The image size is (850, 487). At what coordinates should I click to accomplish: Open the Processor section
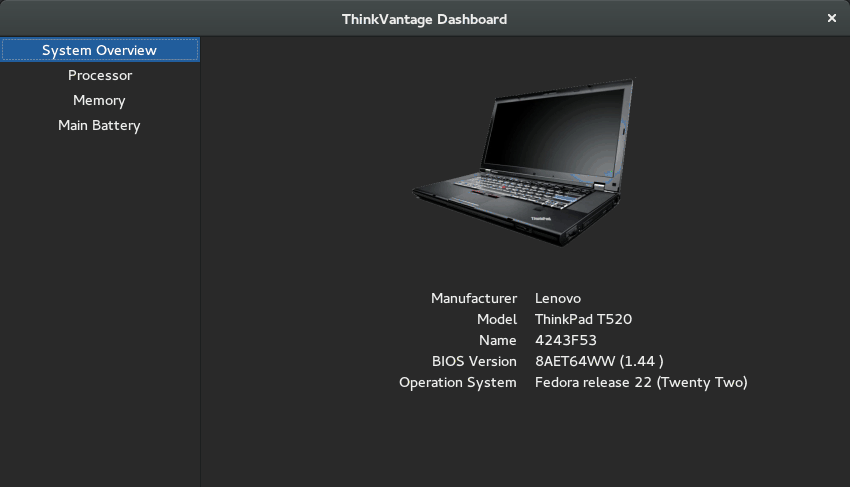(x=100, y=75)
